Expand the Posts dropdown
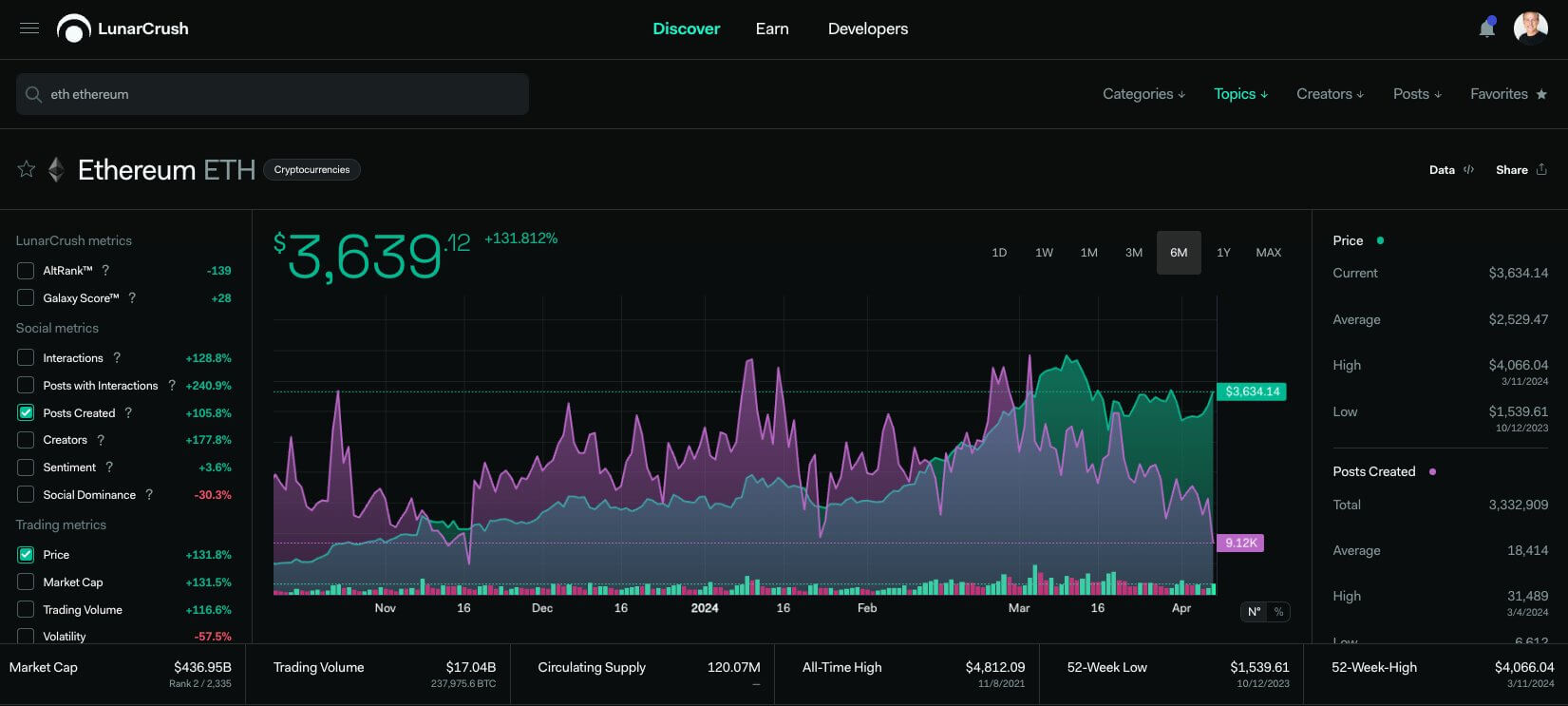The width and height of the screenshot is (1568, 706). pyautogui.click(x=1417, y=94)
